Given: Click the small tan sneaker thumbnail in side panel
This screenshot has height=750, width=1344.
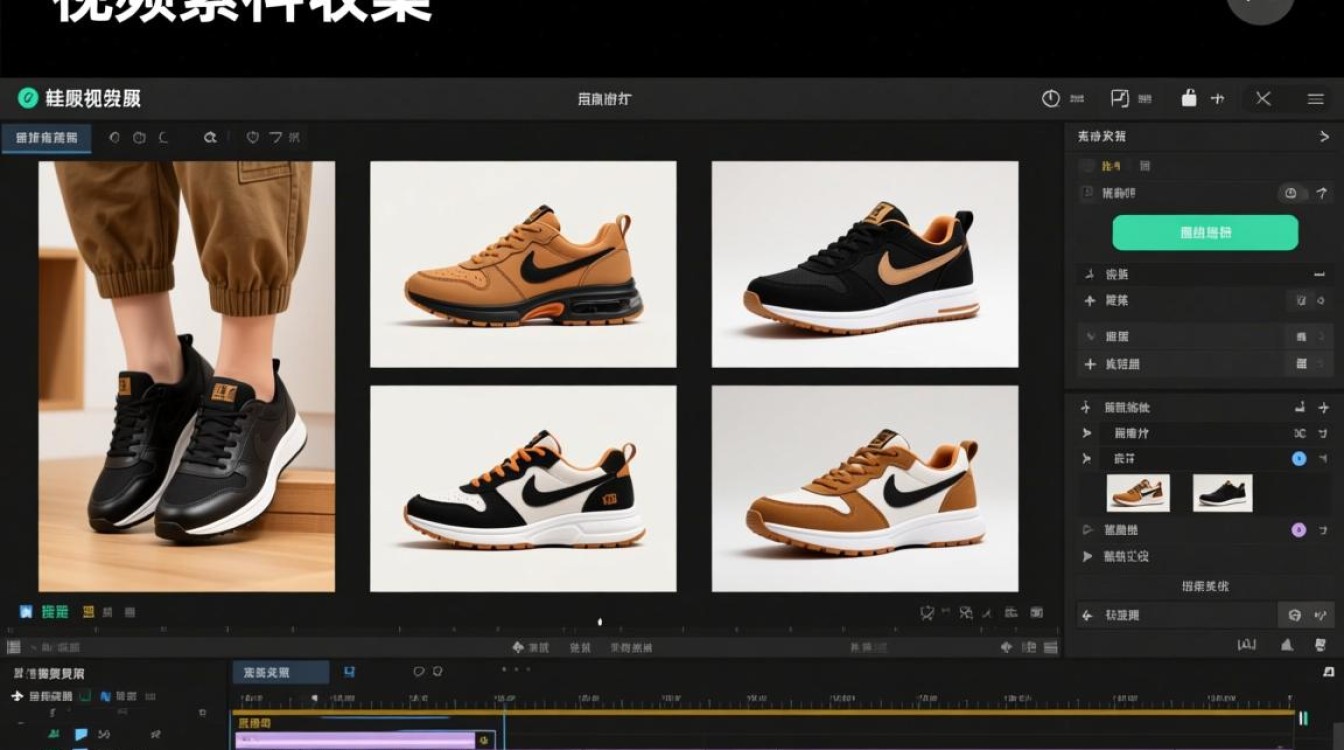Looking at the screenshot, I should point(1138,493).
